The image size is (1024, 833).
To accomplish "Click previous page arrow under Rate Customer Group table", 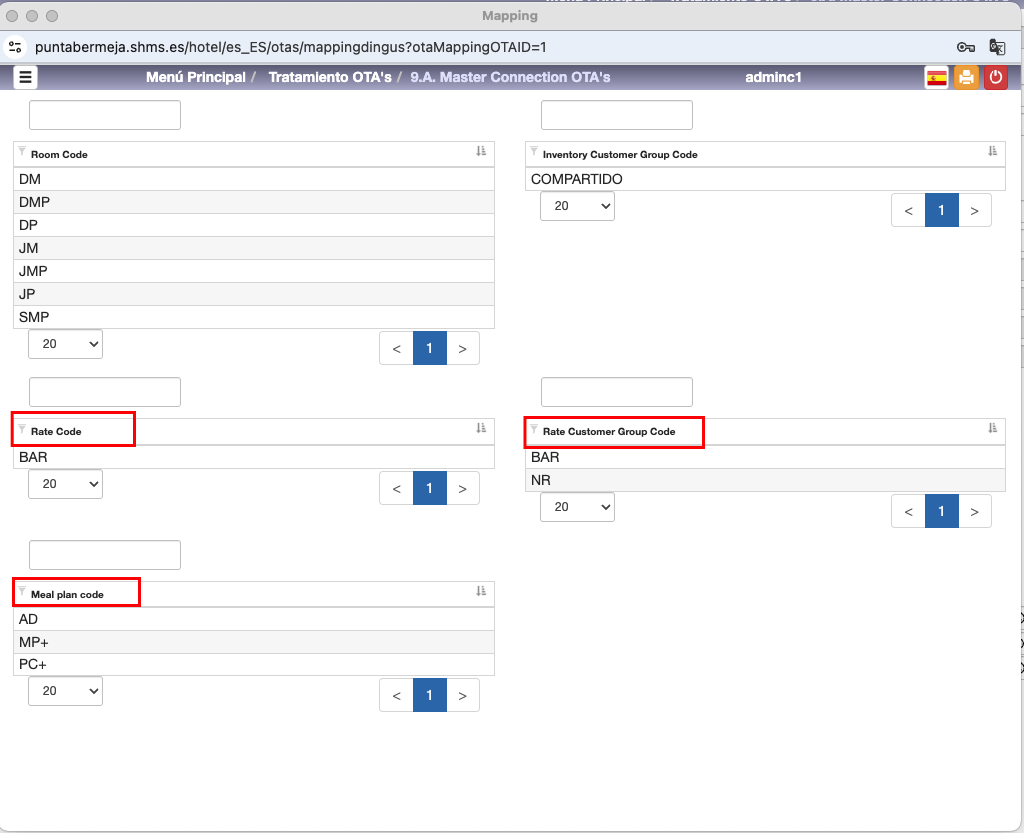I will click(x=908, y=511).
